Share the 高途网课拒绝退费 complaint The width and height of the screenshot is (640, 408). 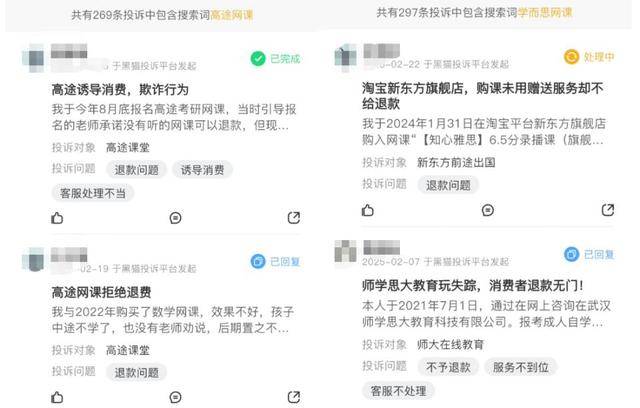click(x=294, y=397)
